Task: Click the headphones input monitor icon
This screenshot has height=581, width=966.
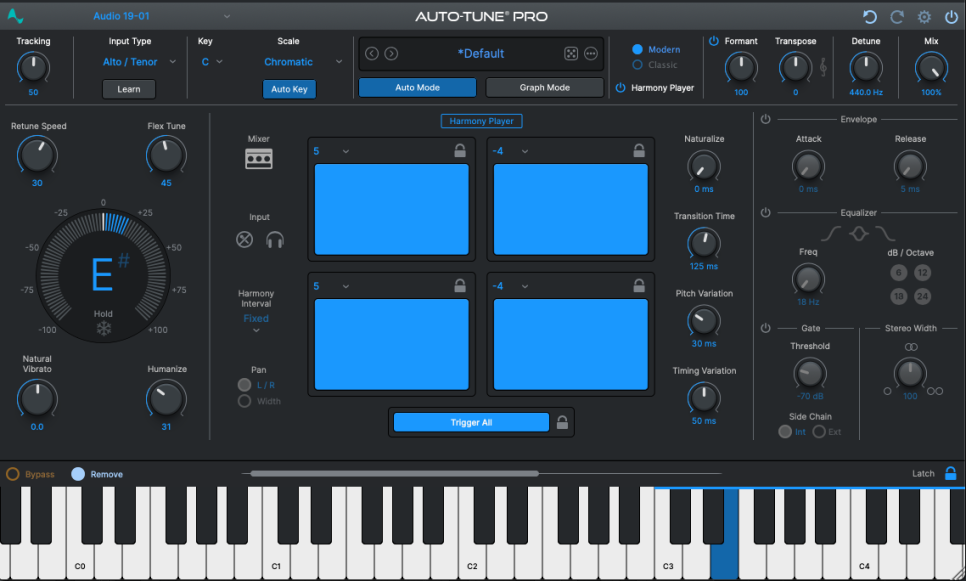Action: (x=275, y=239)
